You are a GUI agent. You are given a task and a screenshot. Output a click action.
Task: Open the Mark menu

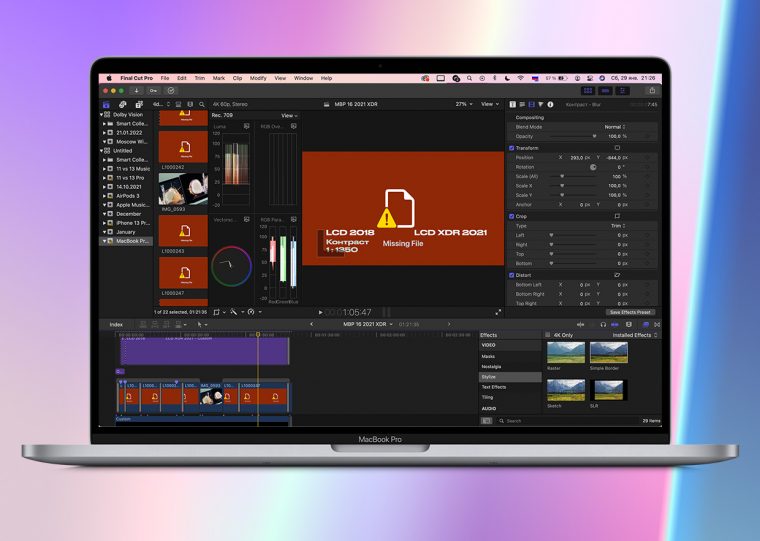(219, 78)
